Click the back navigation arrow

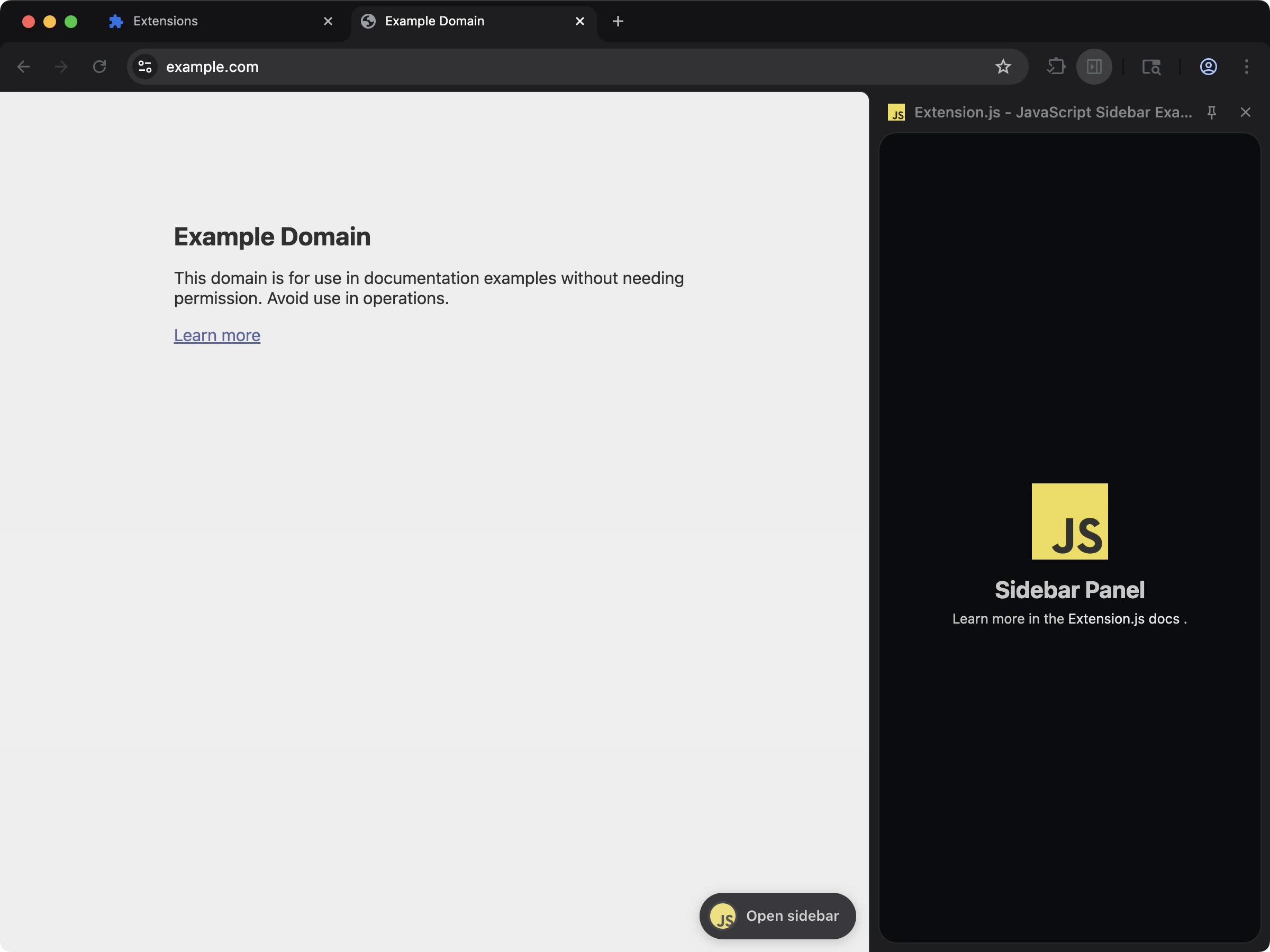click(x=23, y=67)
